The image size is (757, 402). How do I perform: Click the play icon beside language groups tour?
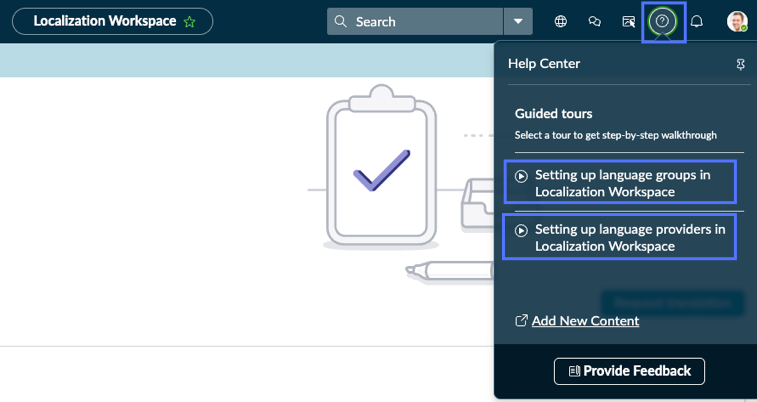[x=521, y=176]
